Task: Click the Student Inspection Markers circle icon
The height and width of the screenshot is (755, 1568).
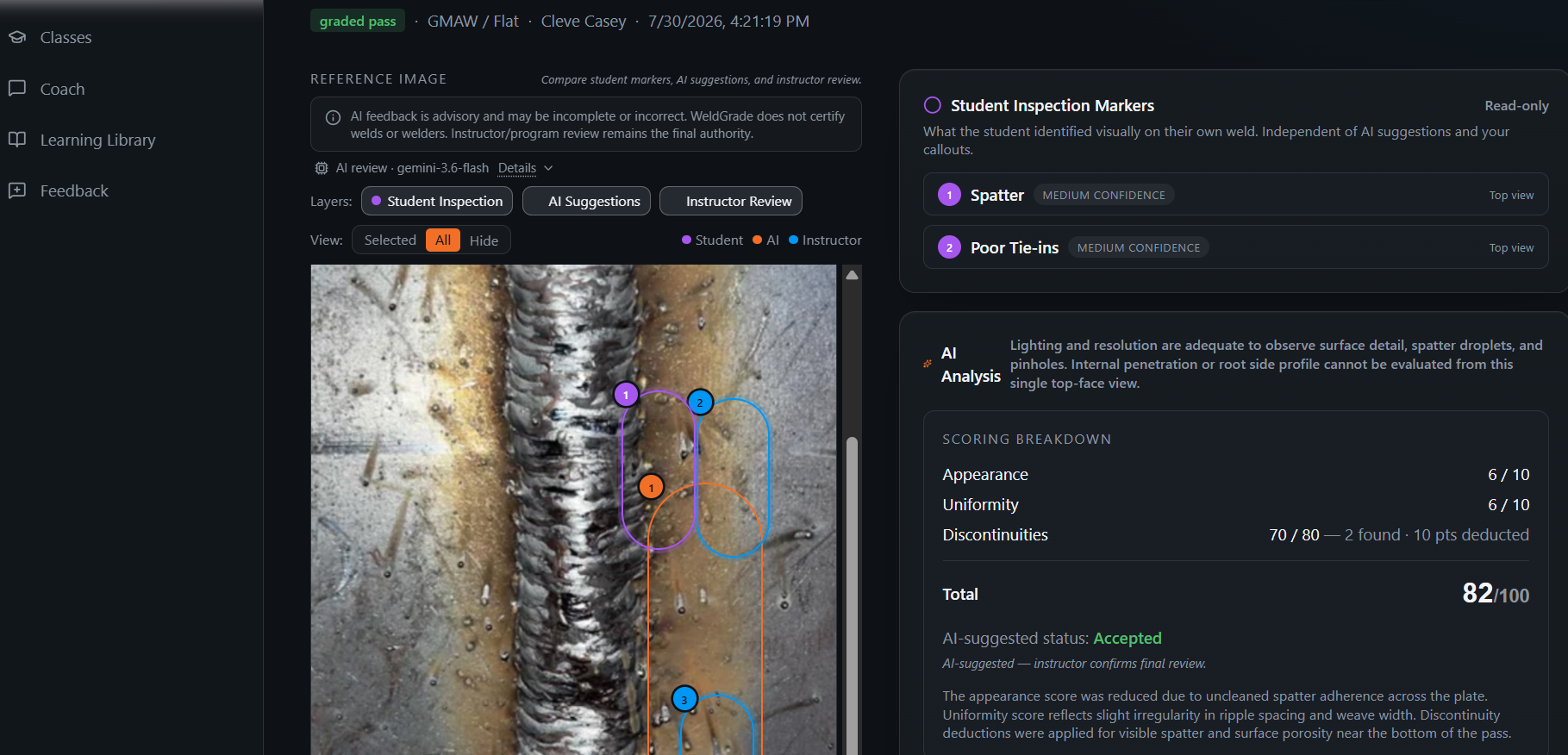Action: coord(933,105)
